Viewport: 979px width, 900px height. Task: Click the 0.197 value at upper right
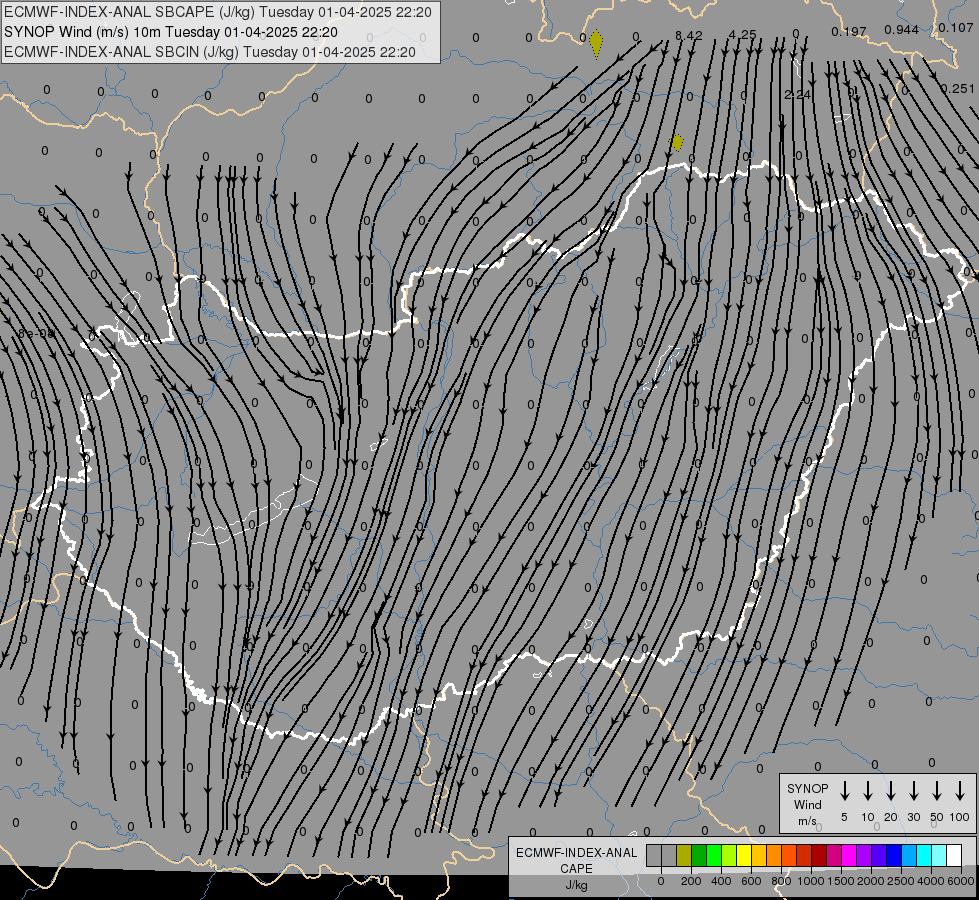point(849,31)
